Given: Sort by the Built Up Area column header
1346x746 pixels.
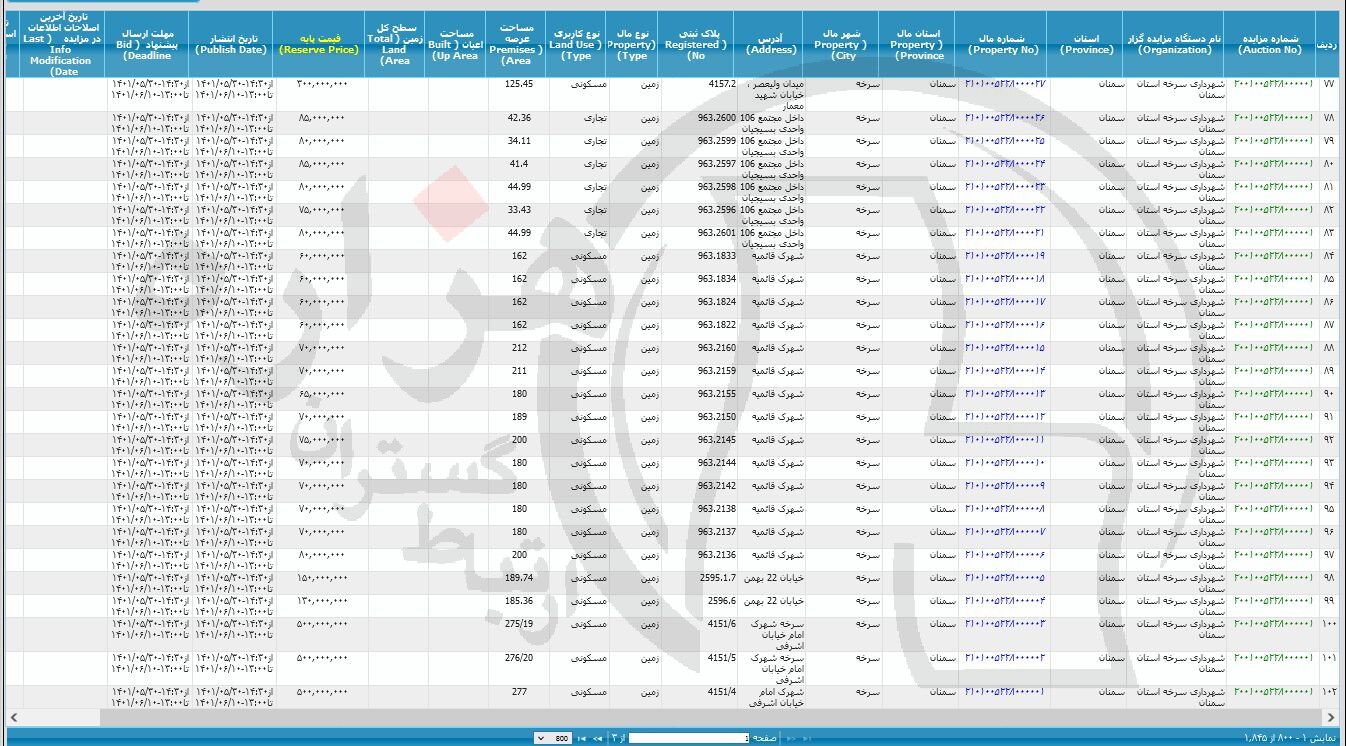Looking at the screenshot, I should point(454,43).
